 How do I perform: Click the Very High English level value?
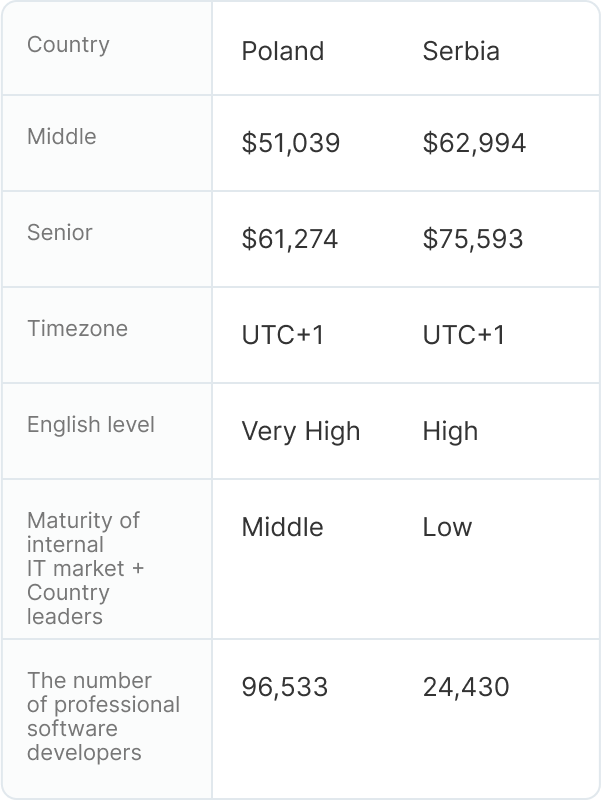pos(301,431)
